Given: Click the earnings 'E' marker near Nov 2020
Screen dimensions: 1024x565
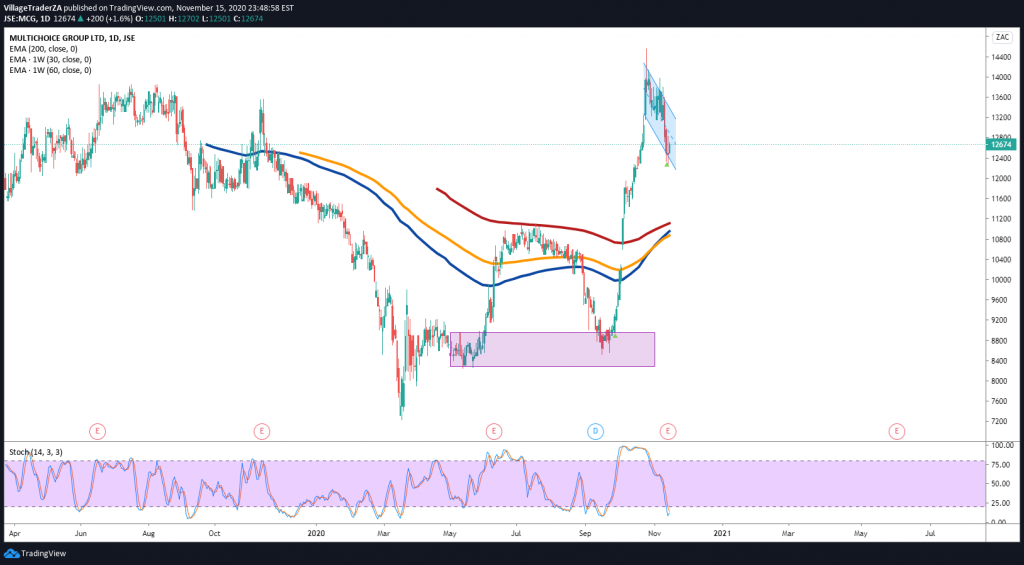Looking at the screenshot, I should click(668, 431).
